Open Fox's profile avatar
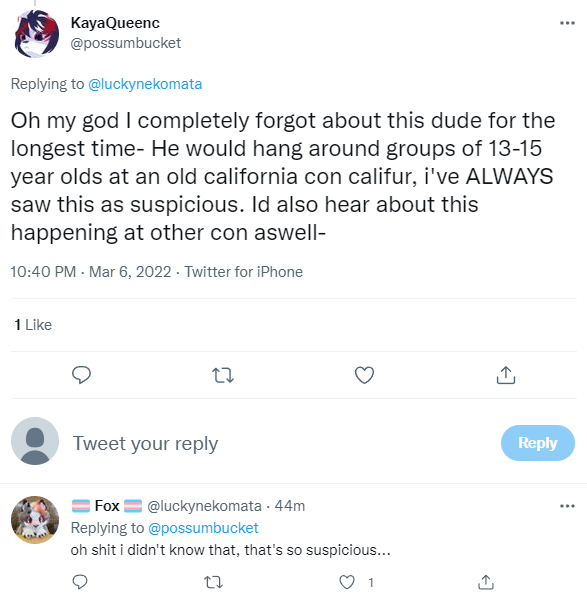587x601 pixels. pos(35,519)
